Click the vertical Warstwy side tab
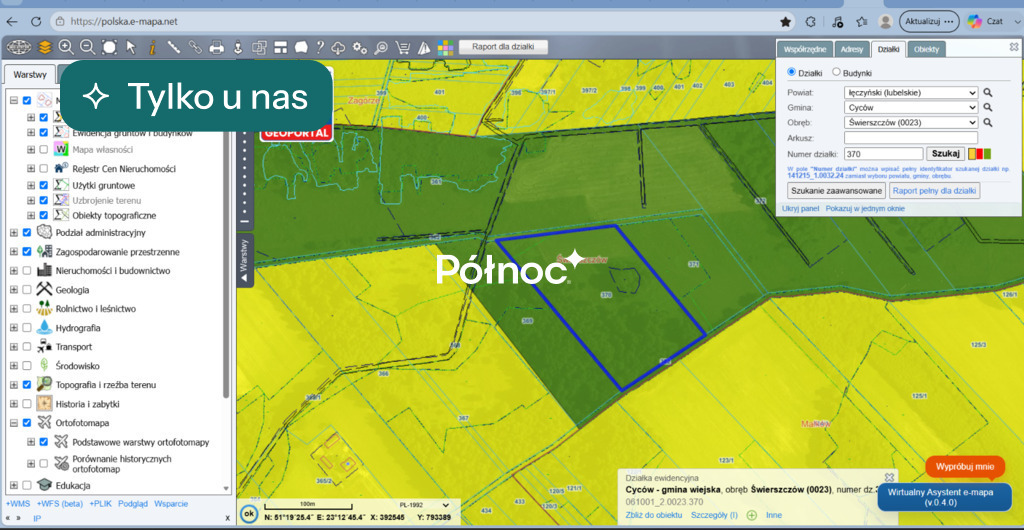 pos(245,261)
